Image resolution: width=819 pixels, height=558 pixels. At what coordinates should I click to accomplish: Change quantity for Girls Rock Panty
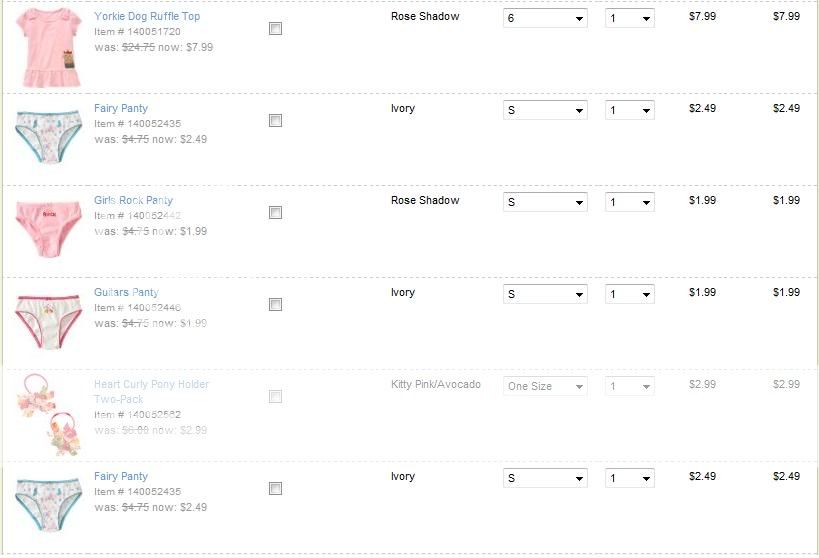[630, 203]
